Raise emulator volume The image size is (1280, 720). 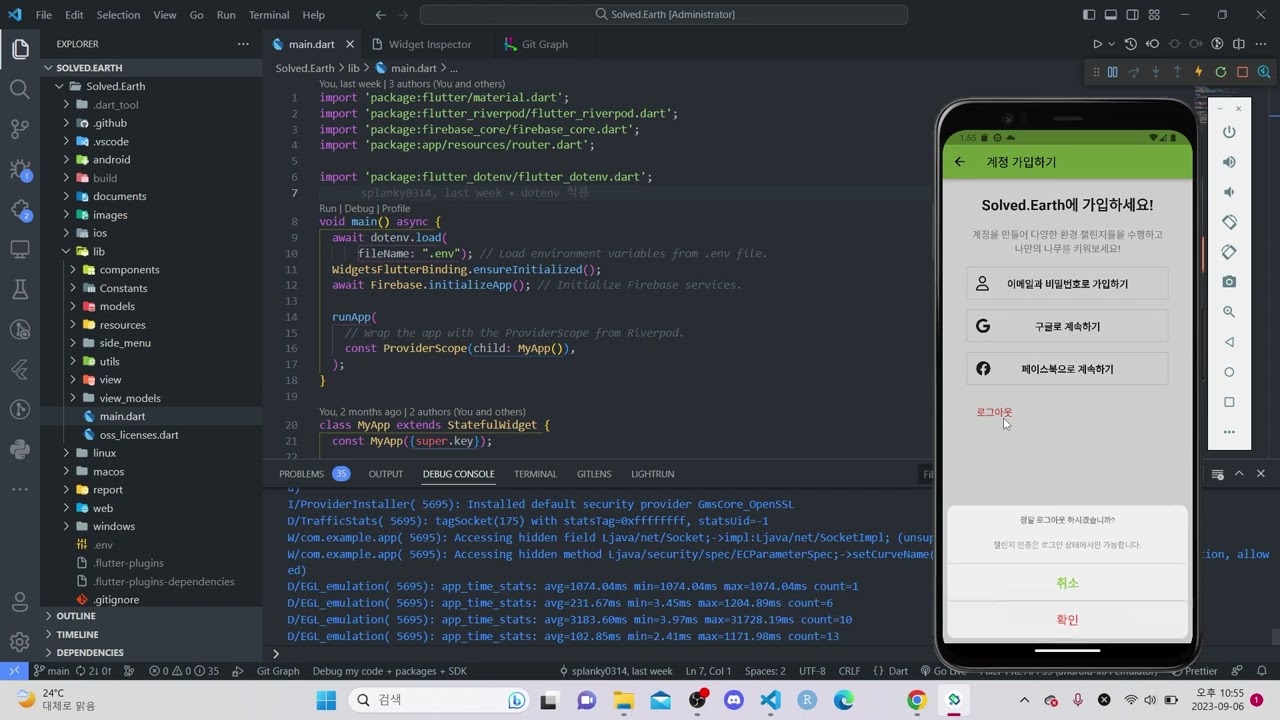tap(1229, 162)
